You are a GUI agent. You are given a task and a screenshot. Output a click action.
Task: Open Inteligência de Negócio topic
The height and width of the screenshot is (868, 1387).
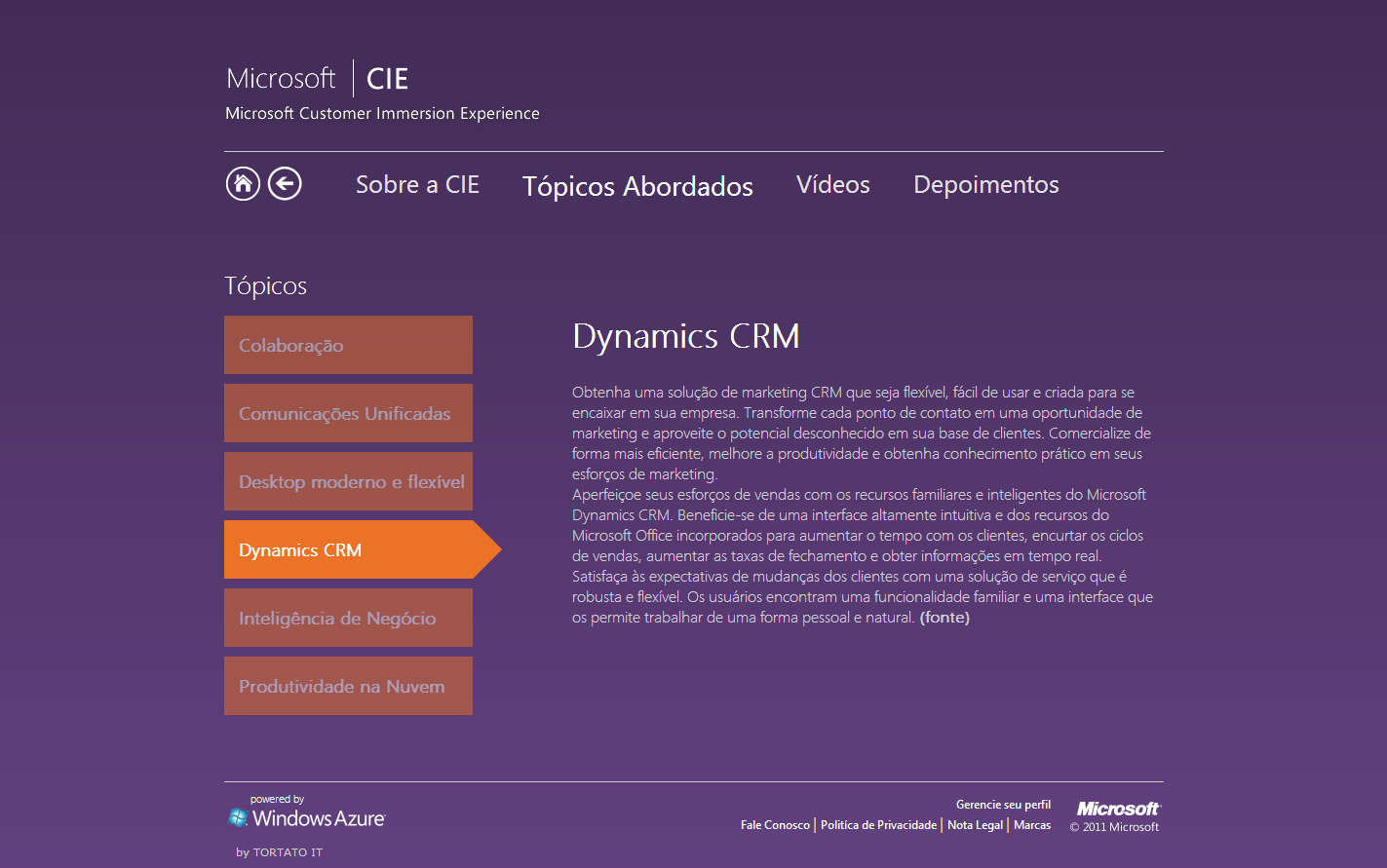[x=348, y=618]
